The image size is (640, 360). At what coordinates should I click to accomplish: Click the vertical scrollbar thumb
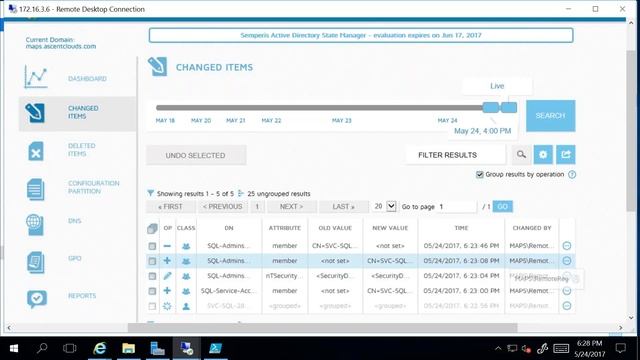(x=631, y=131)
